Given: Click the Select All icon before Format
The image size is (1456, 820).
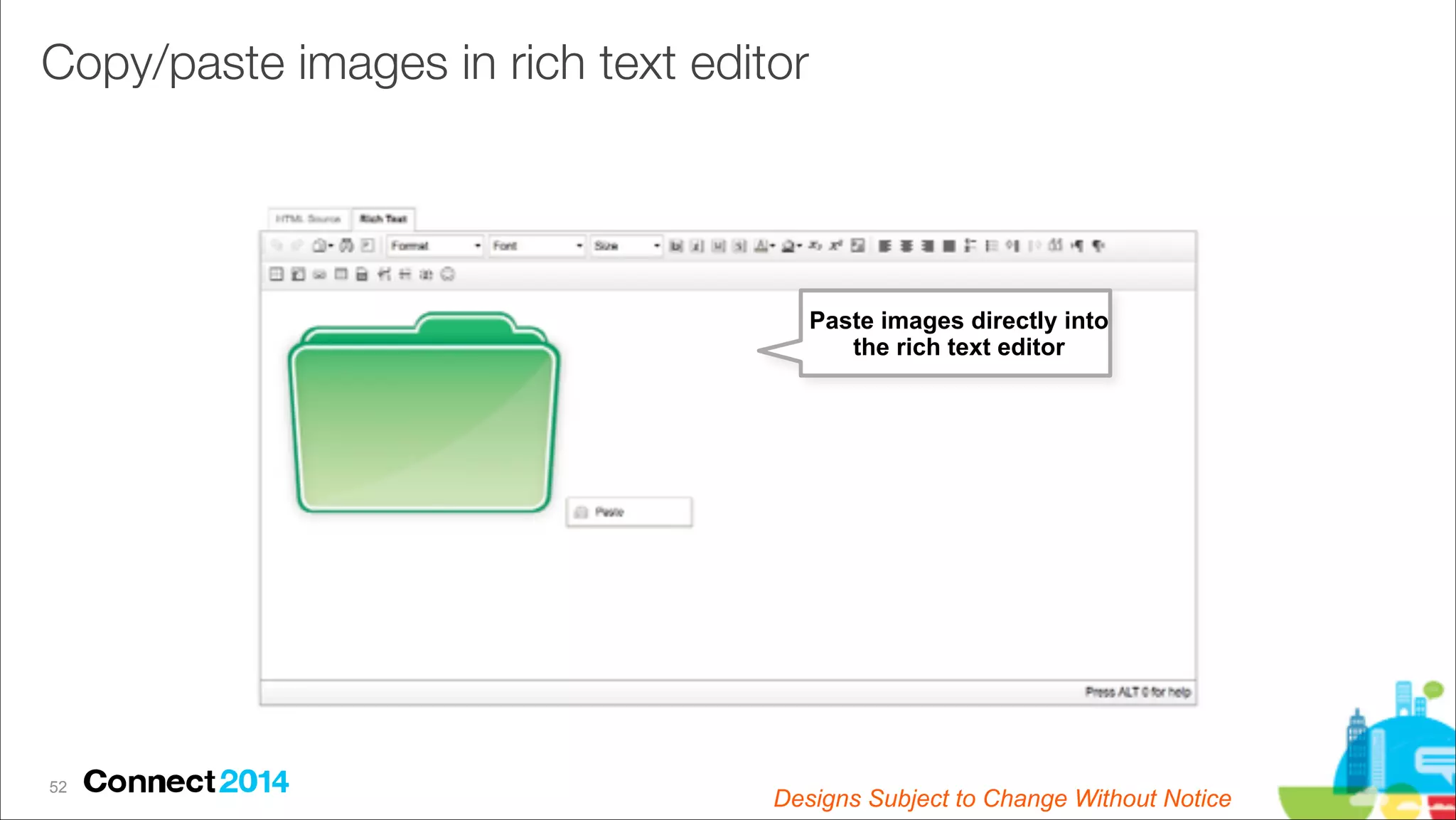Looking at the screenshot, I should coord(368,246).
